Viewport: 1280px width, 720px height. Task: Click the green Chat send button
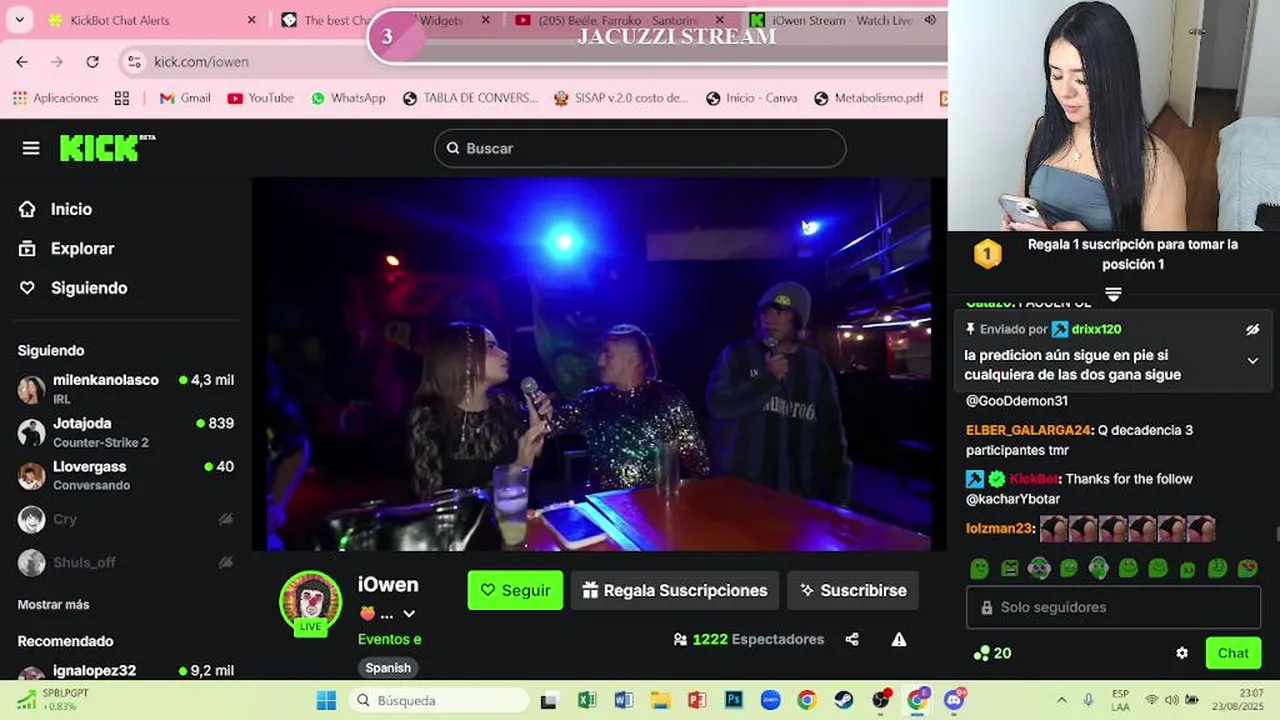pyautogui.click(x=1233, y=653)
